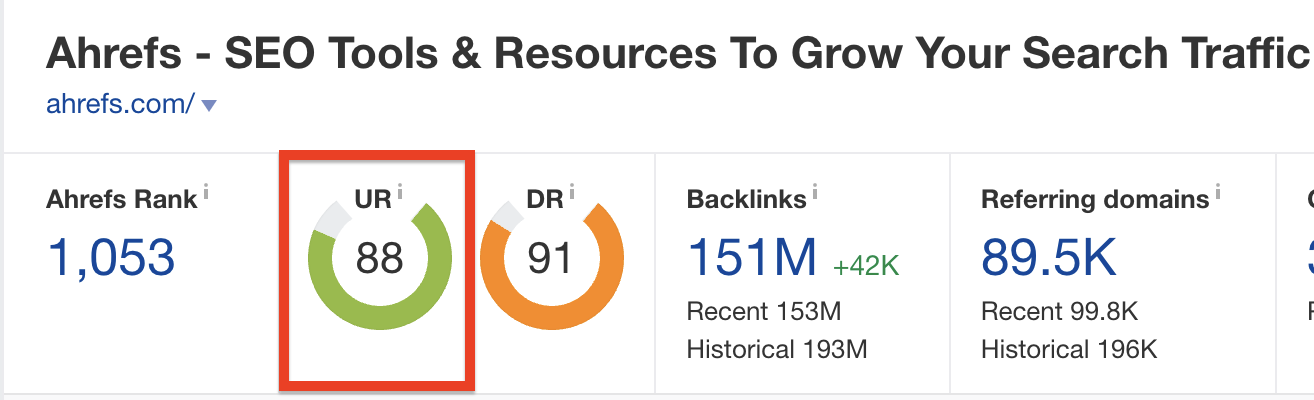Click the 'Backlinks' heading label
Image resolution: width=1314 pixels, height=400 pixels.
click(746, 199)
